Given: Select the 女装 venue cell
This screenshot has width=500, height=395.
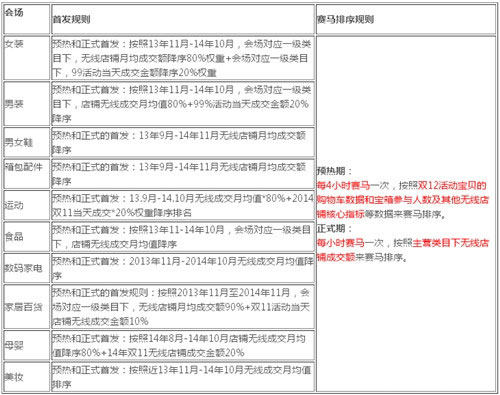Looking at the screenshot, I should [27, 58].
